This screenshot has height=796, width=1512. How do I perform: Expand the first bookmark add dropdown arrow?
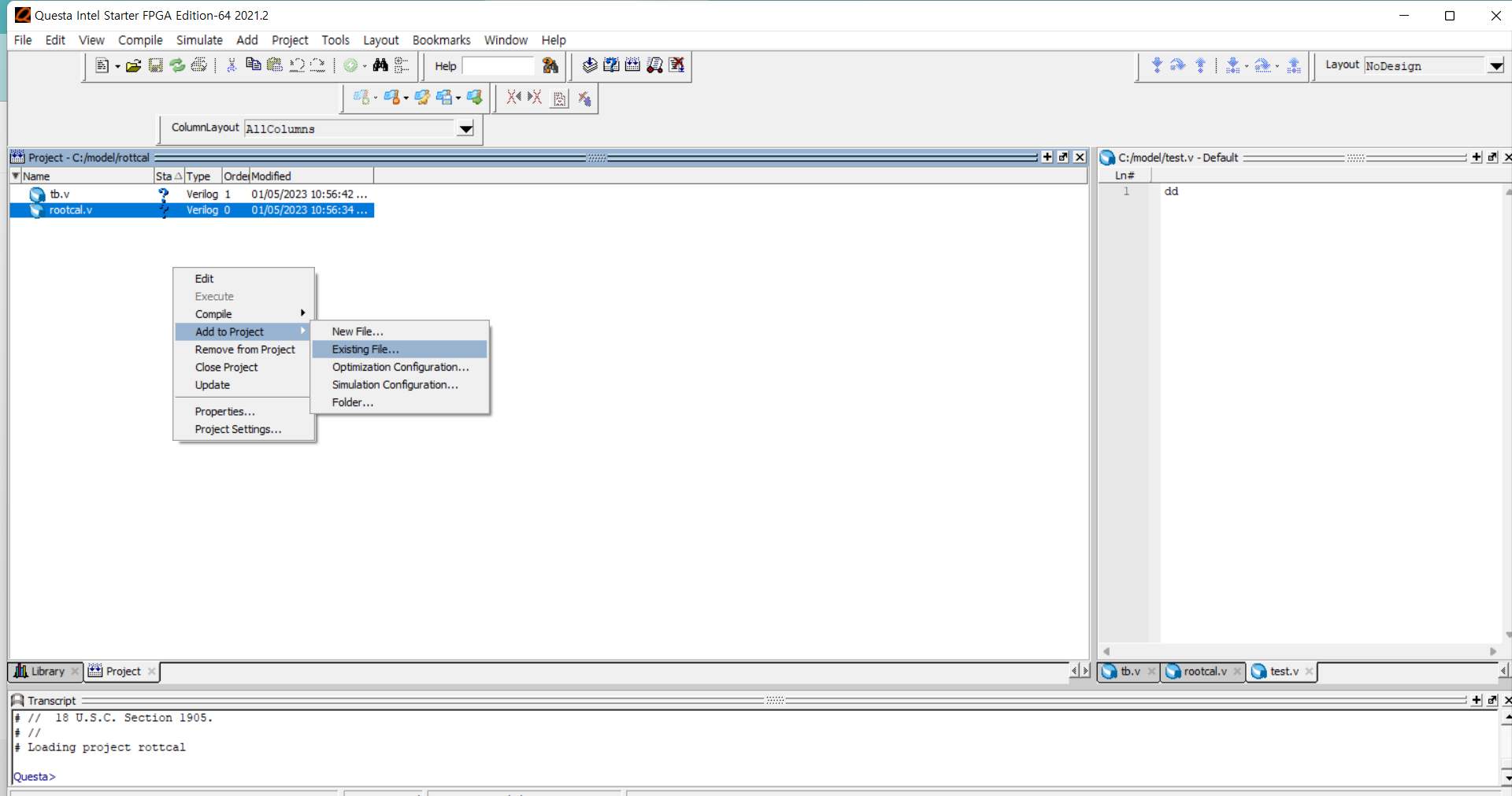pos(376,98)
